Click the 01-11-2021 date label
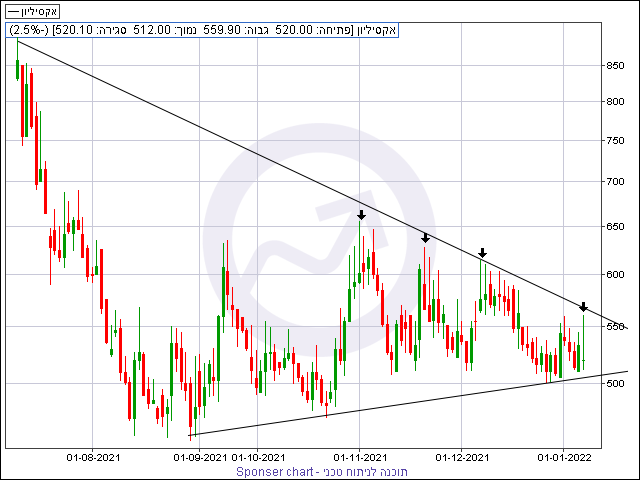This screenshot has width=640, height=480. [x=360, y=458]
